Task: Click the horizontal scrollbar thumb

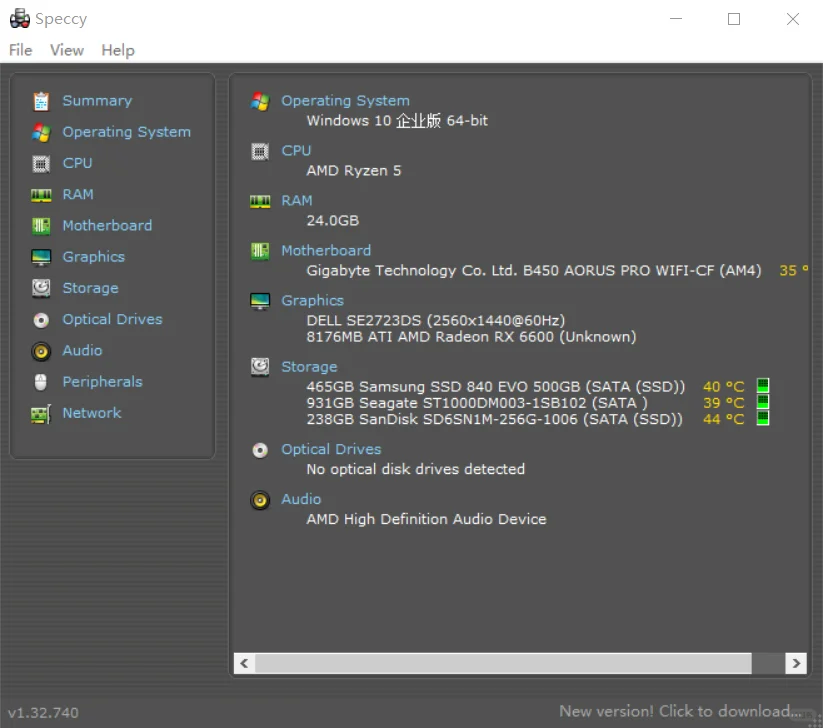Action: (x=503, y=663)
